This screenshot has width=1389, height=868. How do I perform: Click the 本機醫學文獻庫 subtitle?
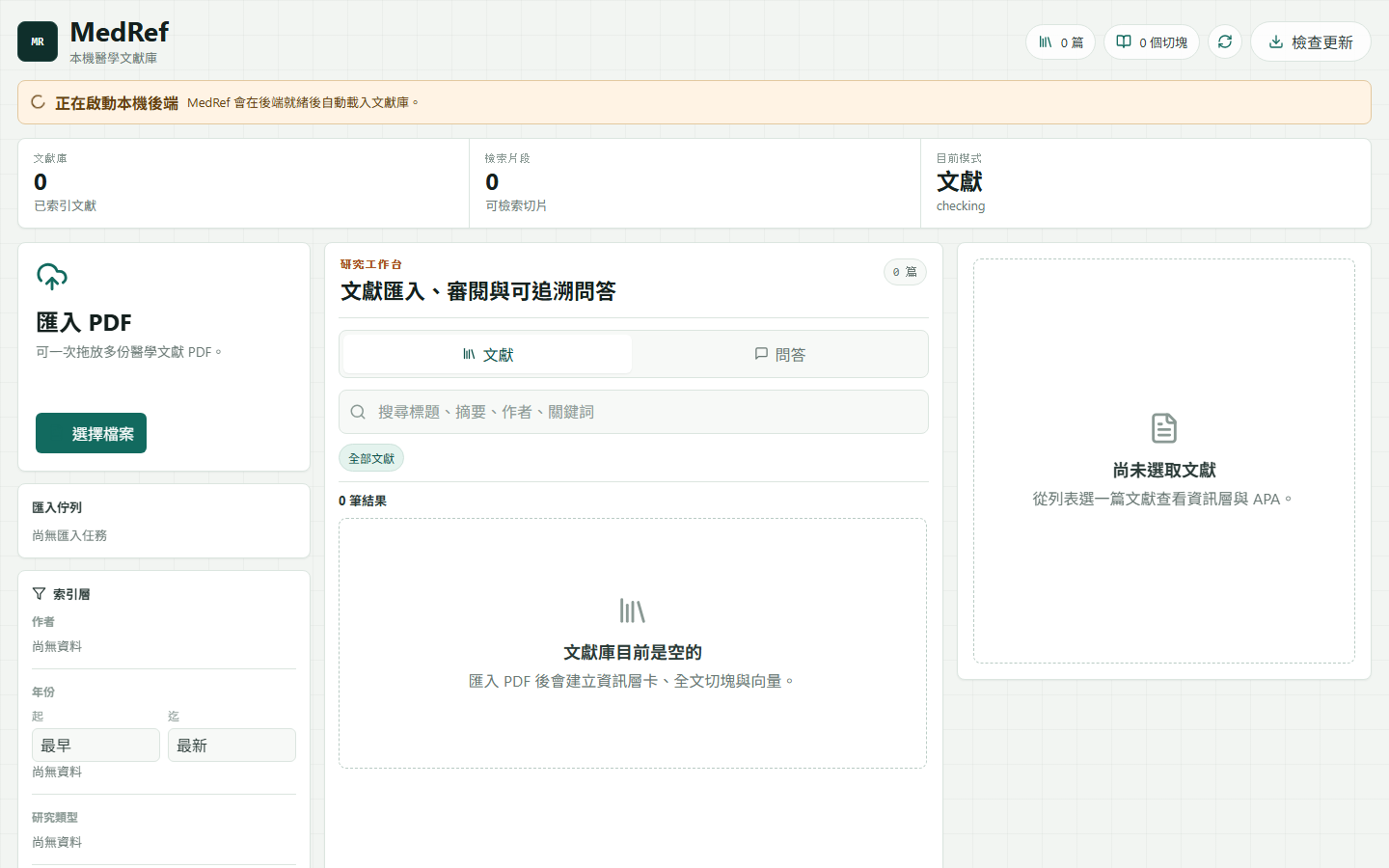114,58
